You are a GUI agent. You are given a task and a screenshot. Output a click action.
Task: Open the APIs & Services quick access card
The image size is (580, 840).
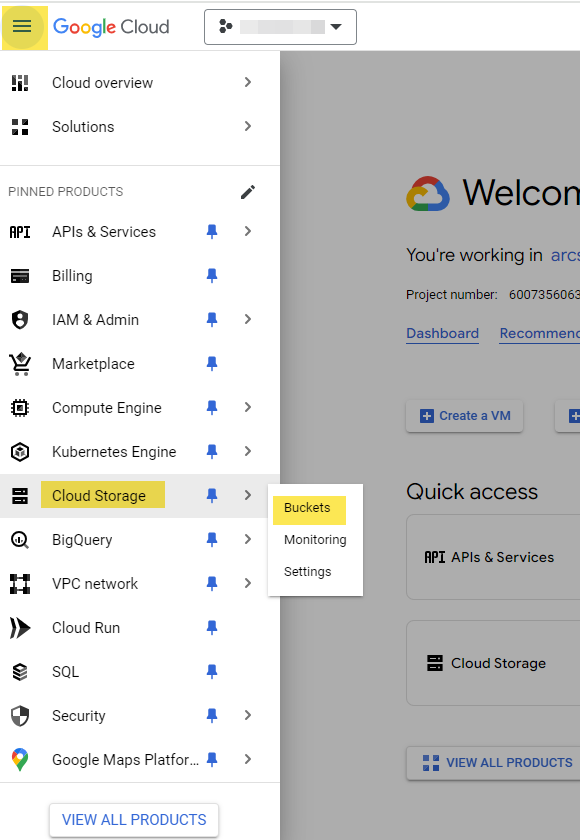(493, 557)
